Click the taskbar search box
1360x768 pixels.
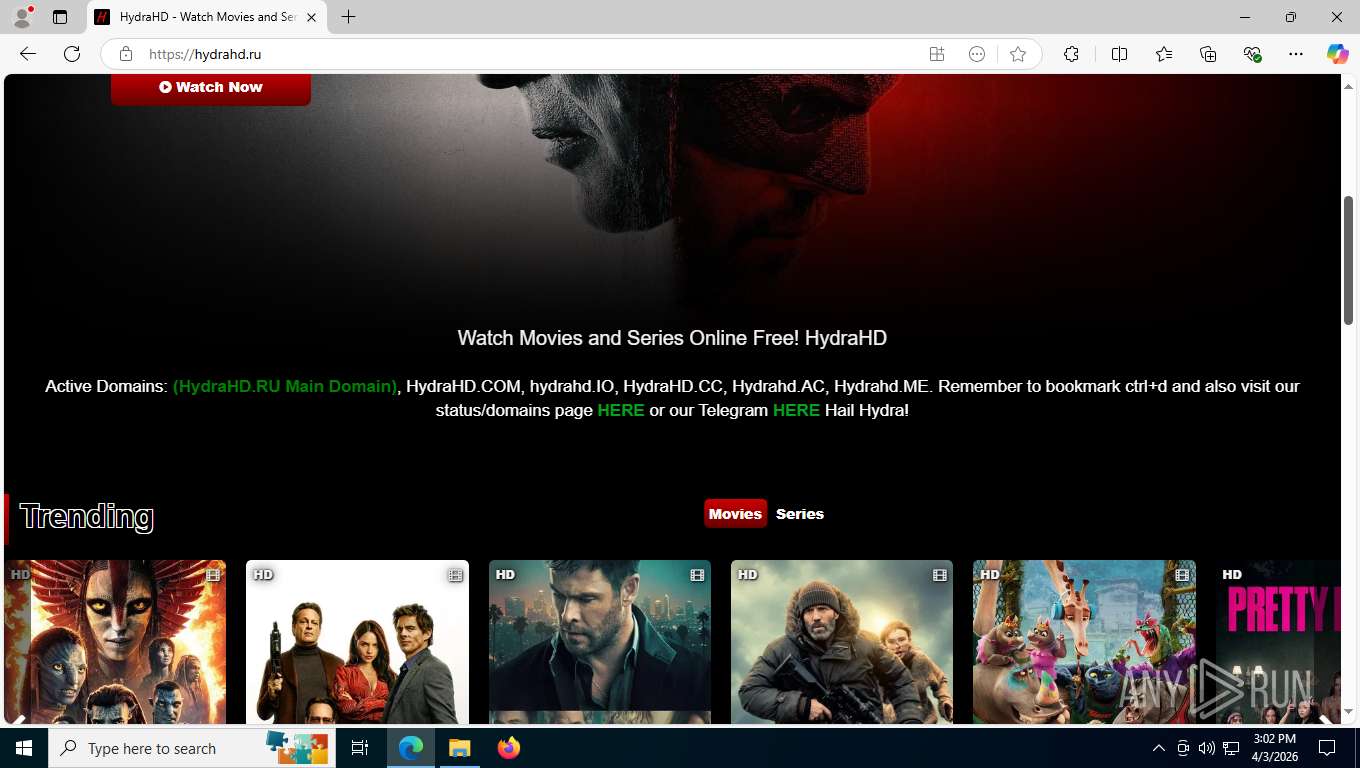tap(191, 748)
